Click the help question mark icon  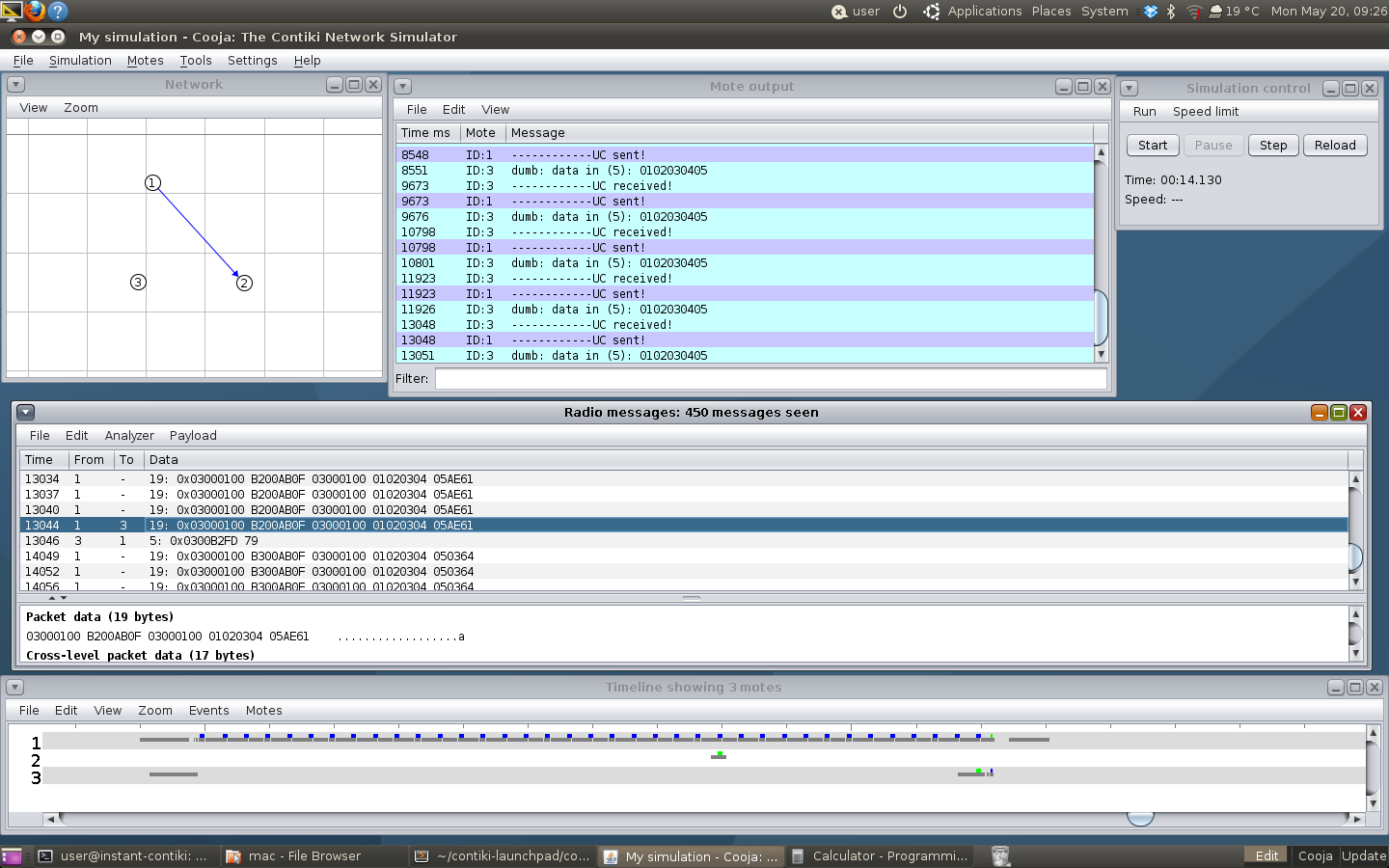tap(58, 11)
